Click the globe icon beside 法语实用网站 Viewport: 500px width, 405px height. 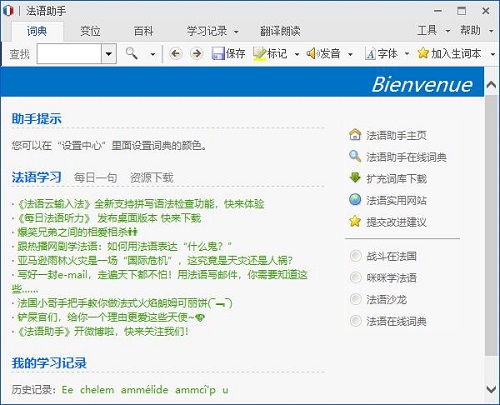(355, 199)
